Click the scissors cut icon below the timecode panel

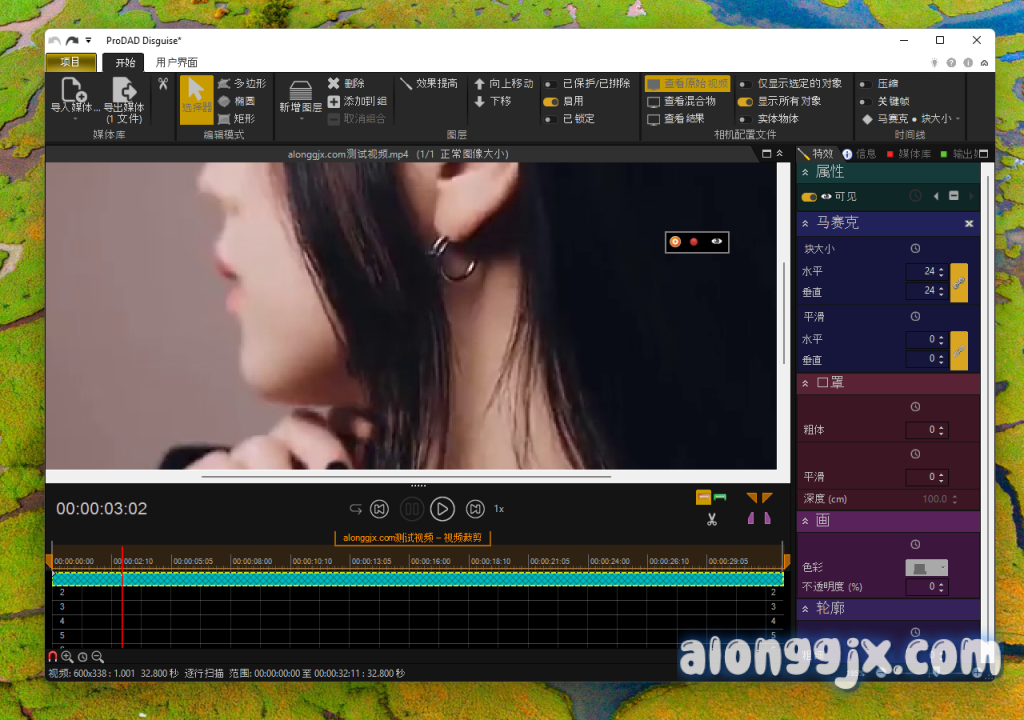click(x=711, y=519)
